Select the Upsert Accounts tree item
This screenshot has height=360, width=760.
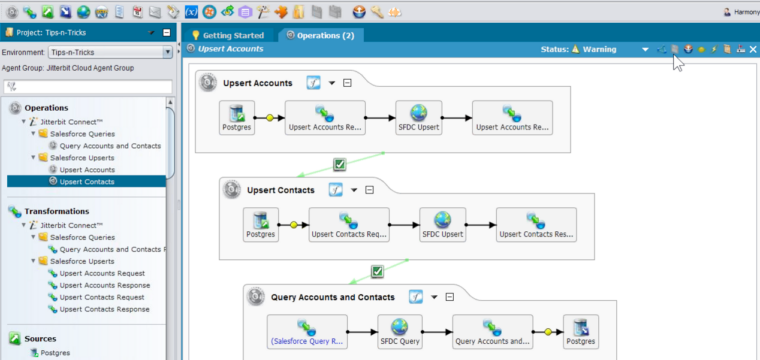(87, 170)
